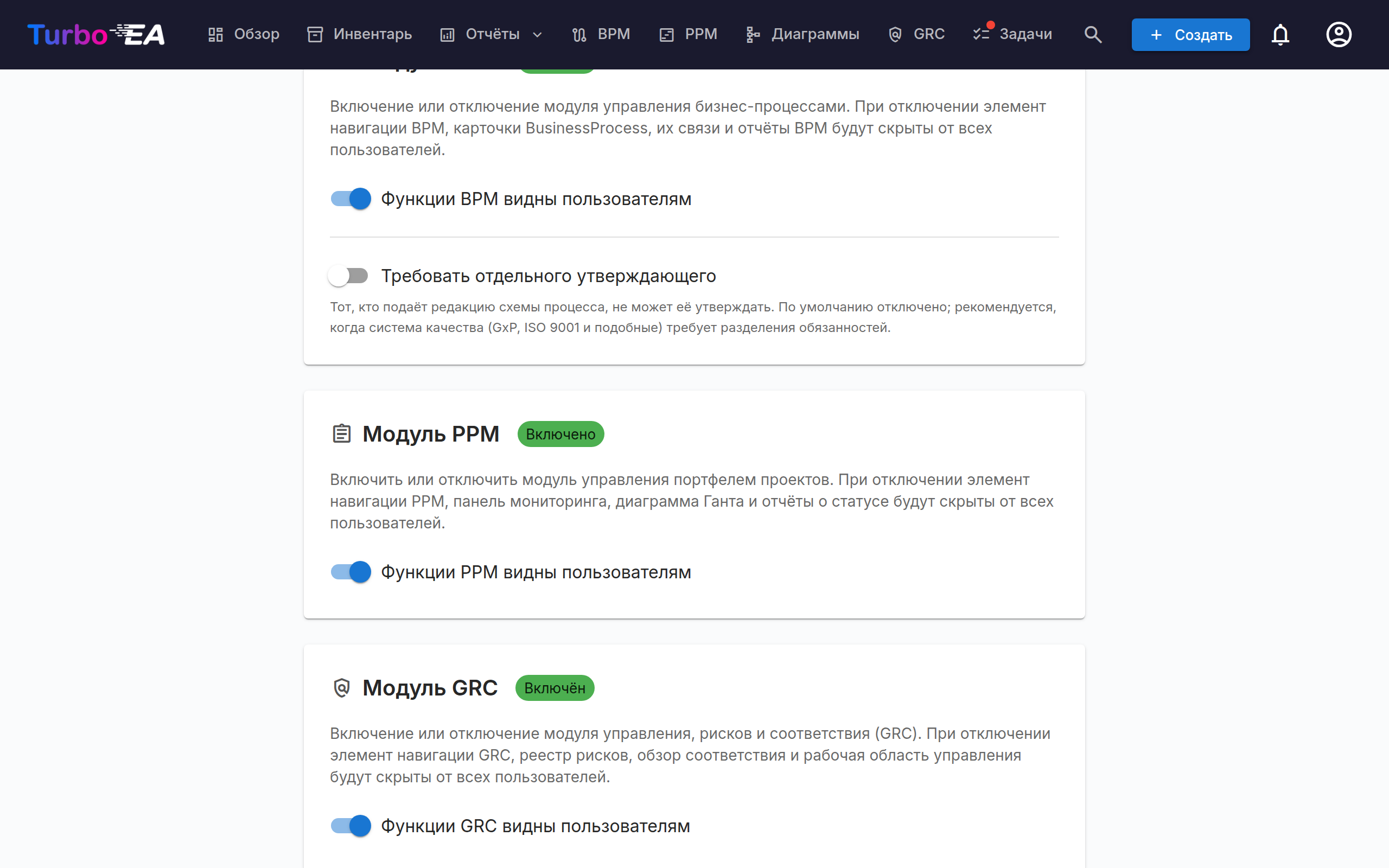1389x868 pixels.
Task: Click the Модуль PPM heading
Action: coord(430,434)
